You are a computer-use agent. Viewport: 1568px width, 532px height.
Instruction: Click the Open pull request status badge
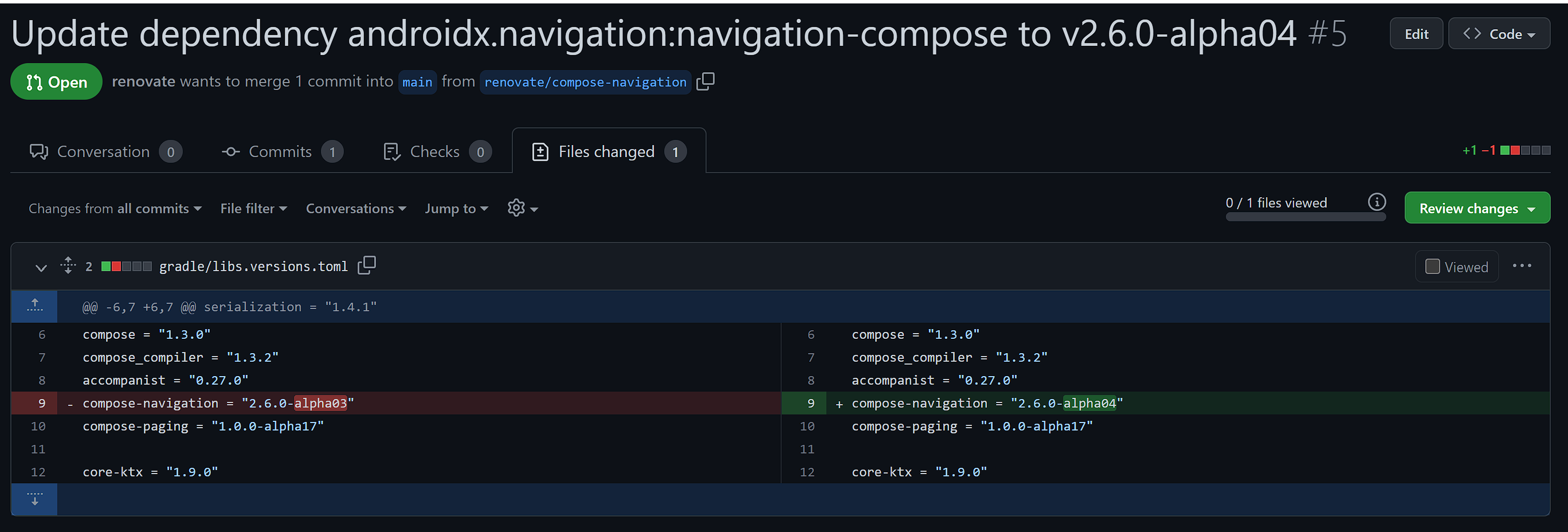pos(57,81)
